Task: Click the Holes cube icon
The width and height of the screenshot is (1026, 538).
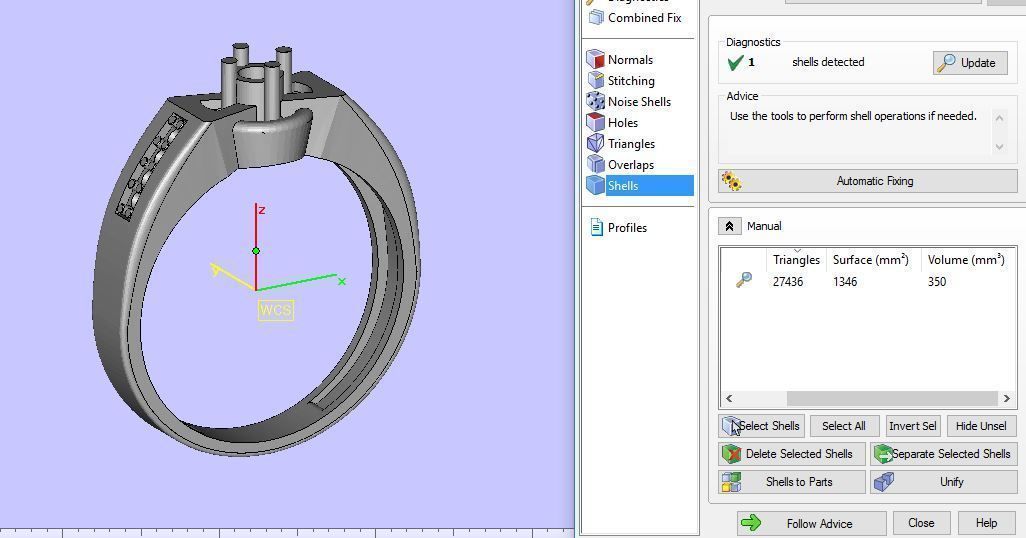Action: point(595,122)
